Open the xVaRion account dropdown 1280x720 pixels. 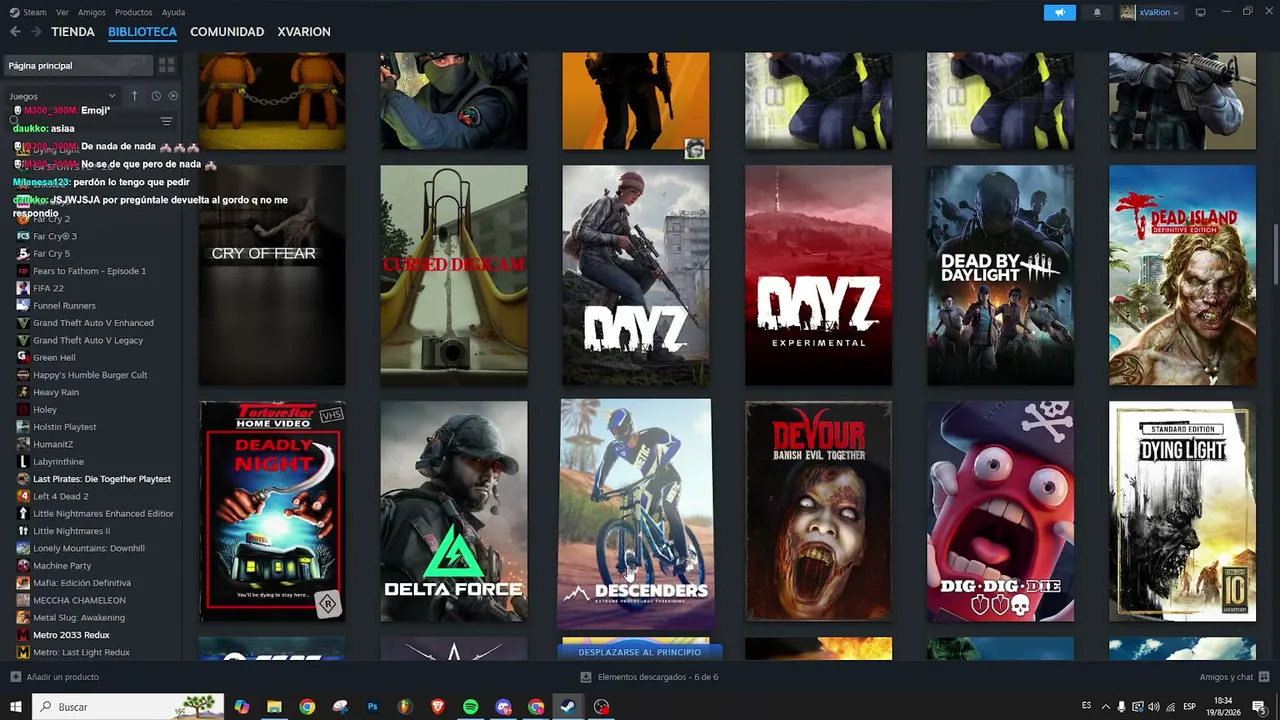[1151, 12]
